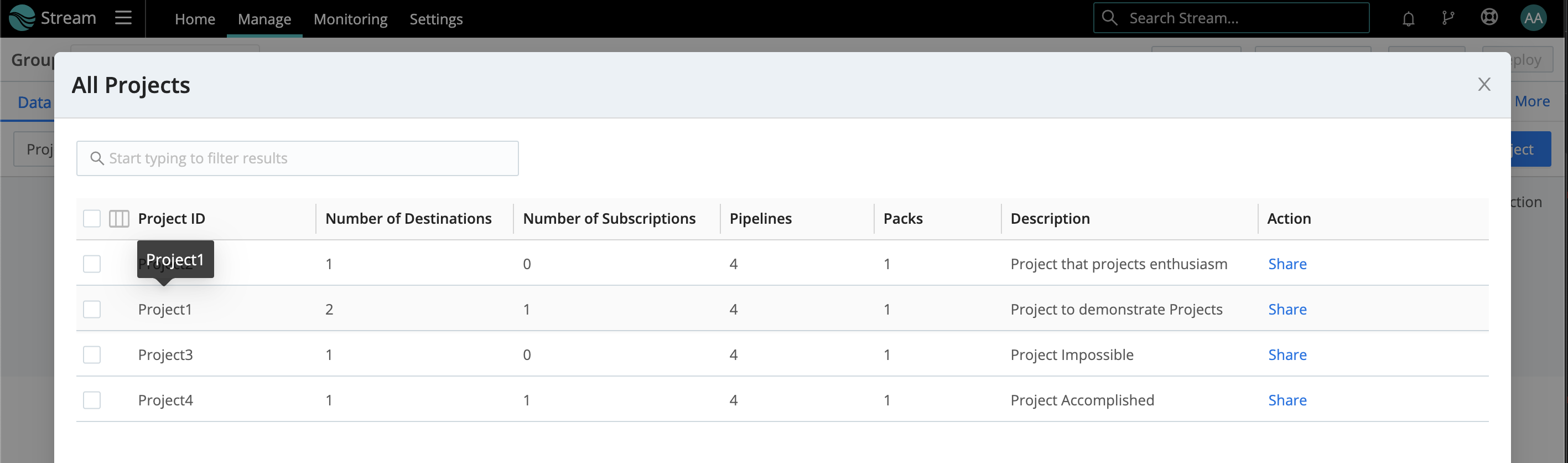Select the Project1 row checkbox
Screen dimensions: 1568x463
point(92,310)
